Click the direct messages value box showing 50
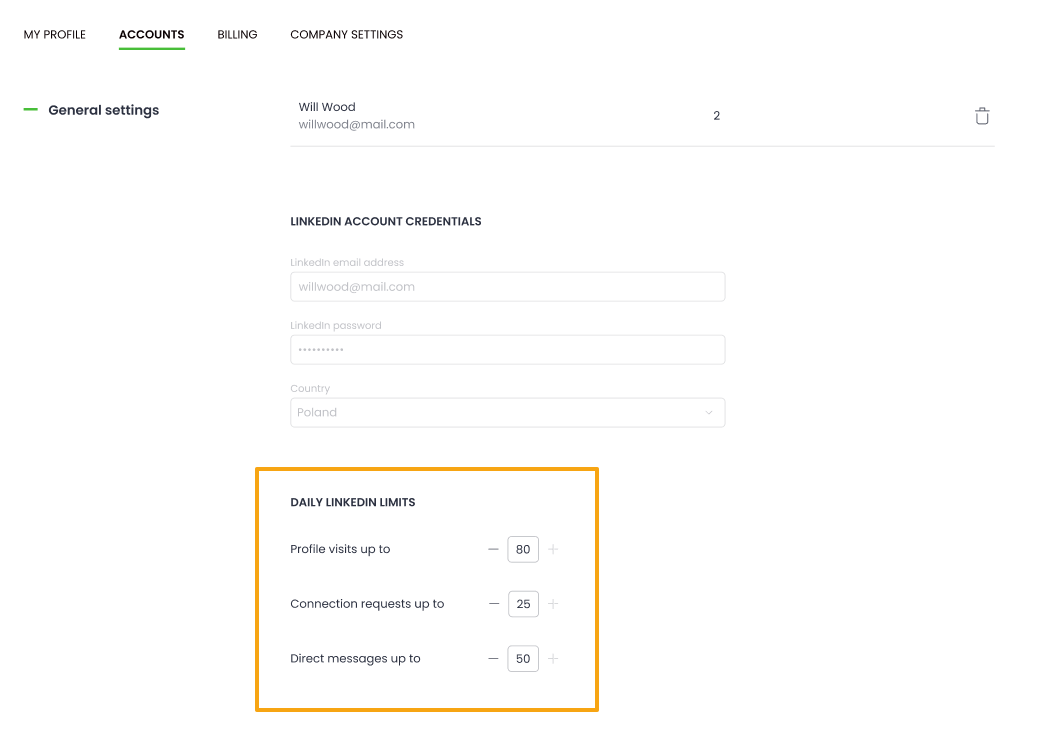Screen dimensions: 1052x750 tap(523, 659)
